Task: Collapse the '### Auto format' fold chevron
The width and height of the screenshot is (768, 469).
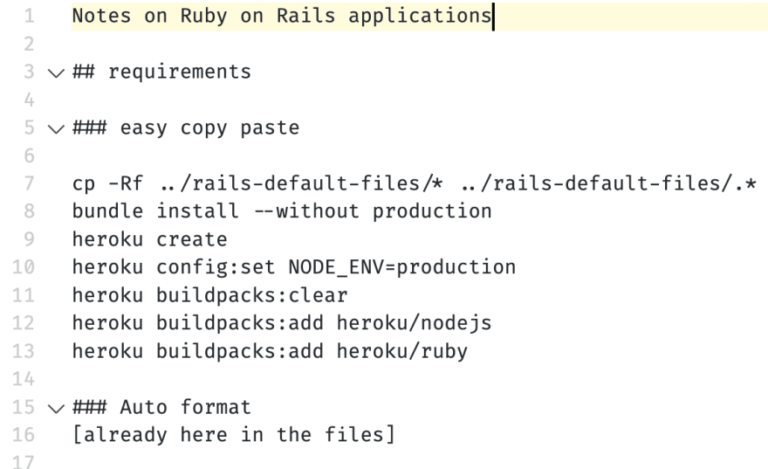Action: (x=56, y=408)
